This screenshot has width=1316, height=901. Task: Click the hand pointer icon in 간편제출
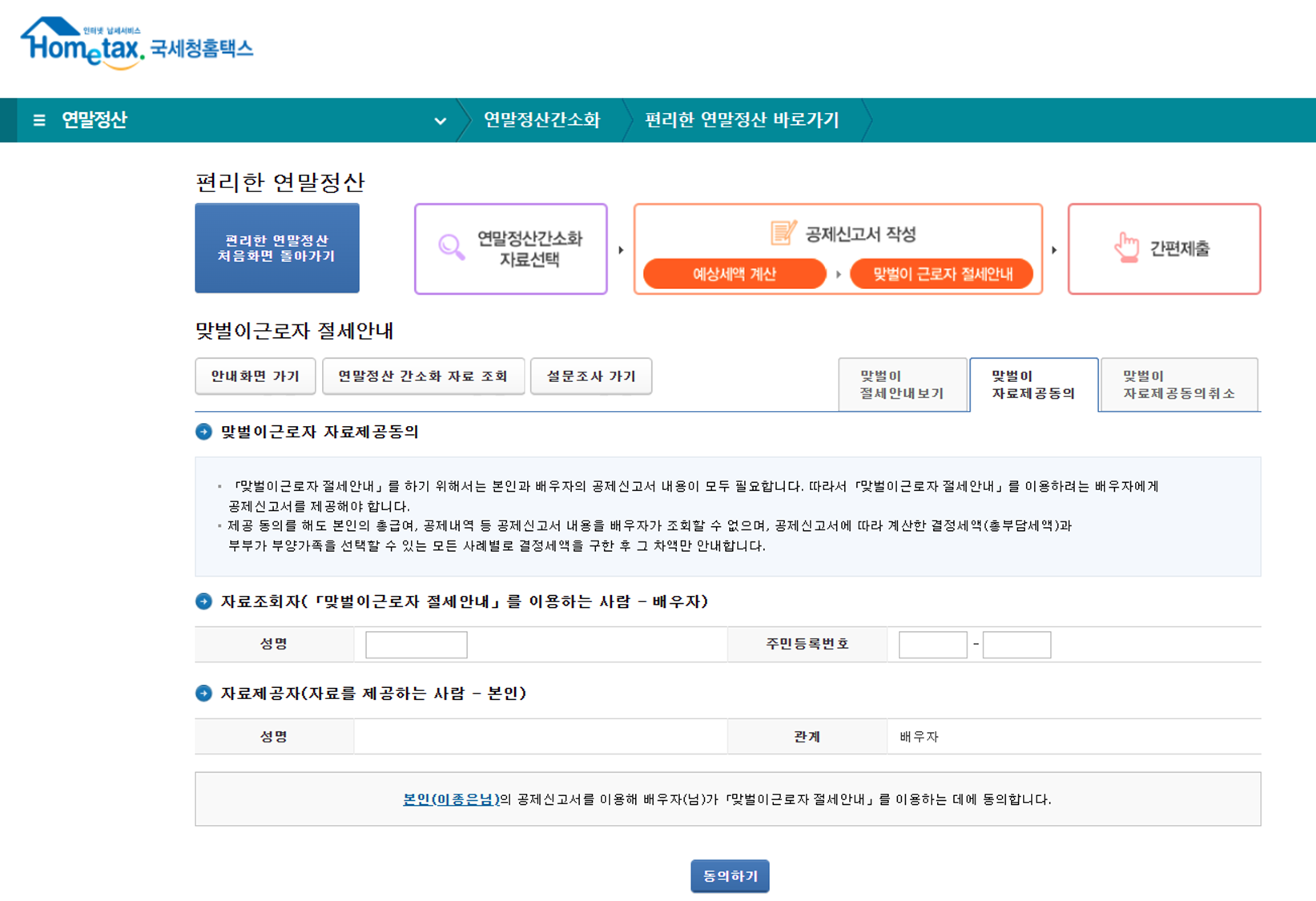point(1127,247)
